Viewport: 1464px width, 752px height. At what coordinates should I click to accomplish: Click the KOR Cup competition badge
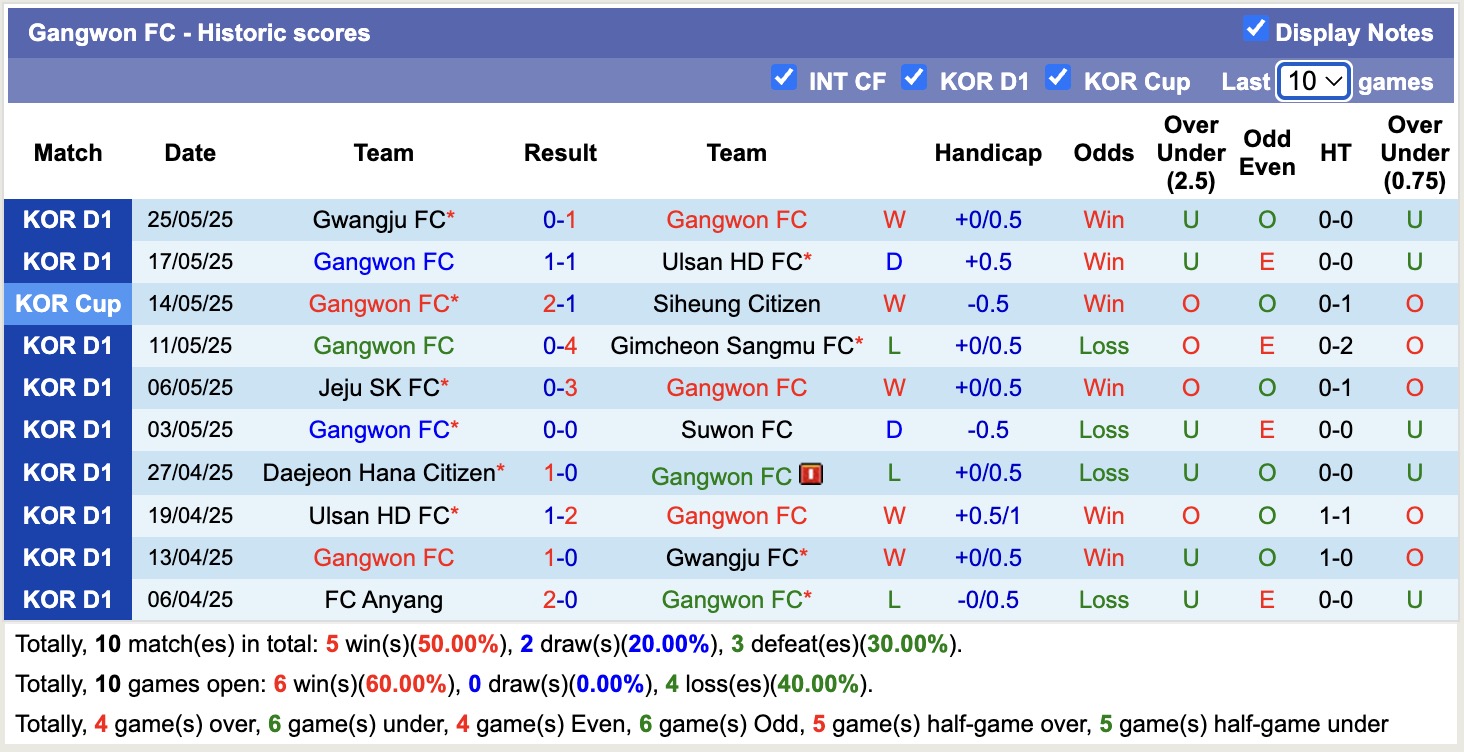coord(67,304)
